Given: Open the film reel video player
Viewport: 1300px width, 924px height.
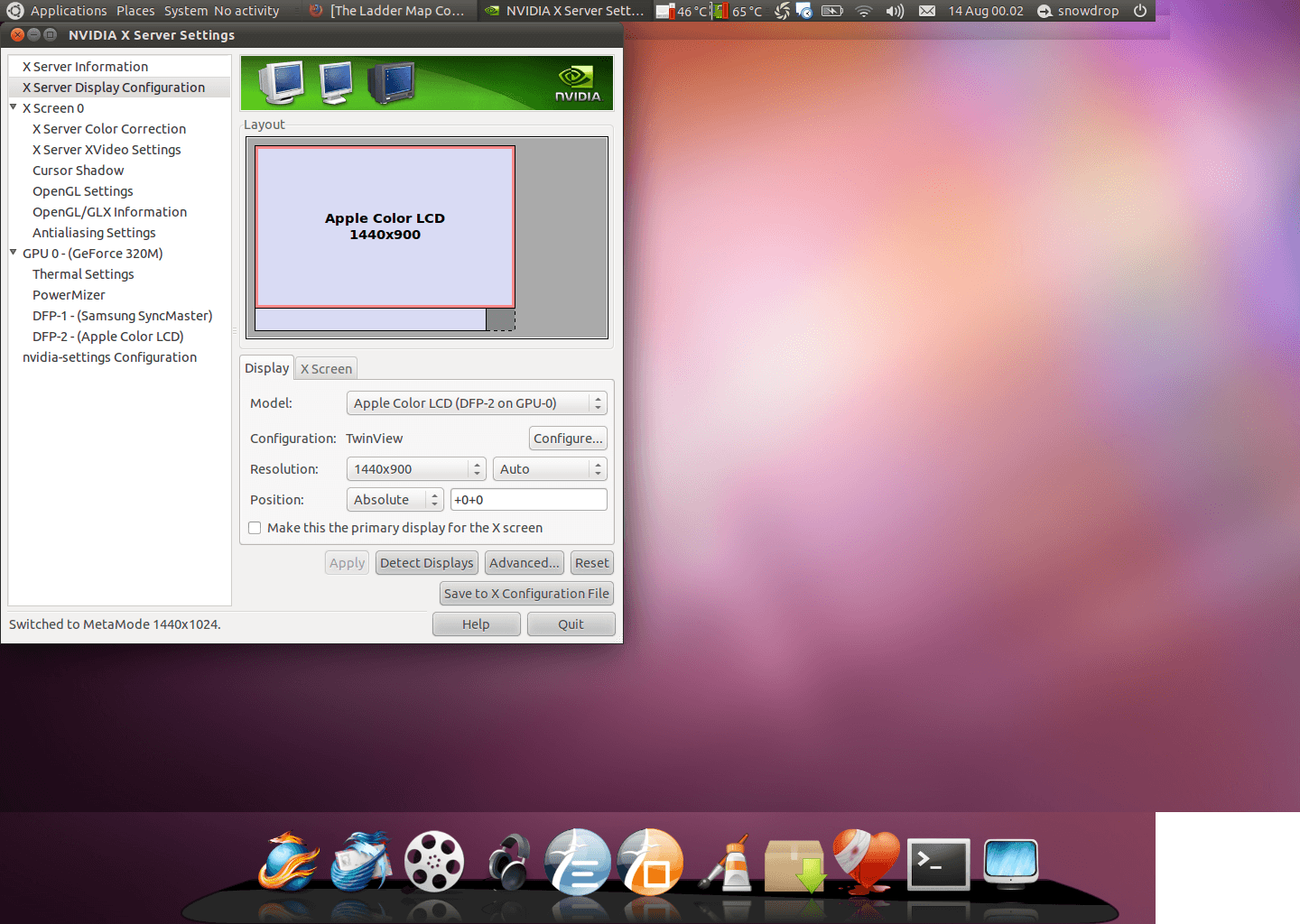Looking at the screenshot, I should [x=434, y=862].
